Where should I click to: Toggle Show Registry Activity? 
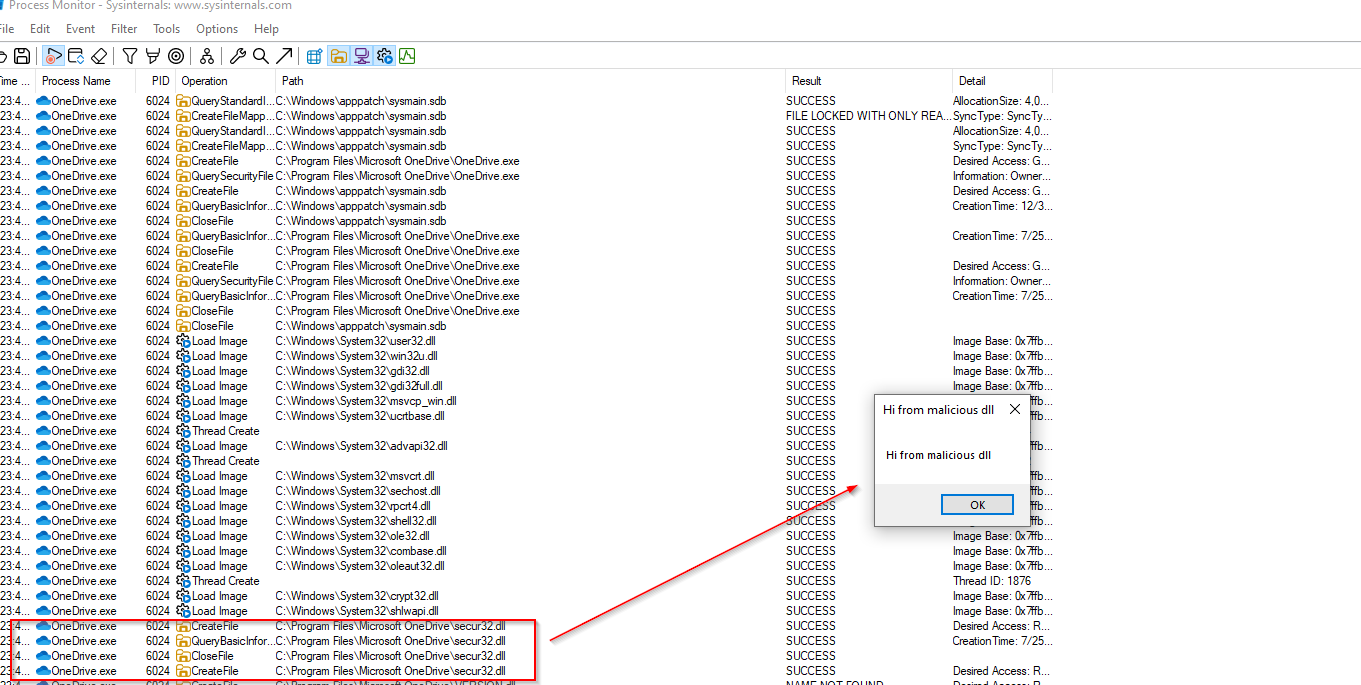click(x=315, y=56)
